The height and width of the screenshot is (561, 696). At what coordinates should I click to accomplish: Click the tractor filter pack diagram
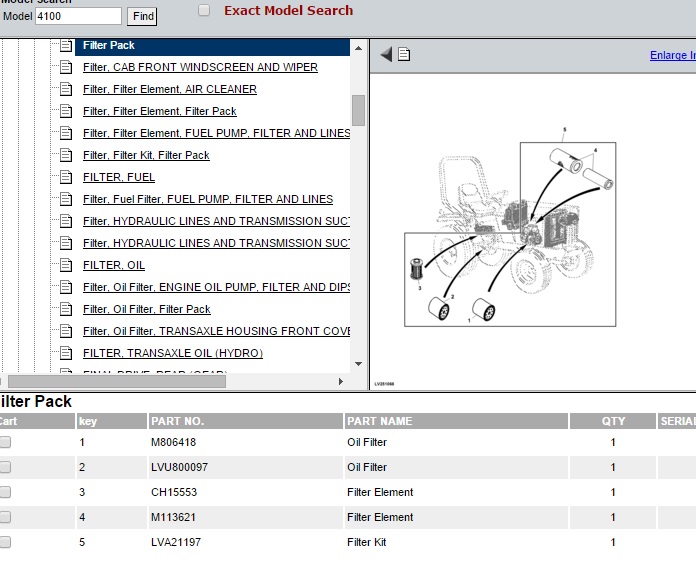click(510, 229)
